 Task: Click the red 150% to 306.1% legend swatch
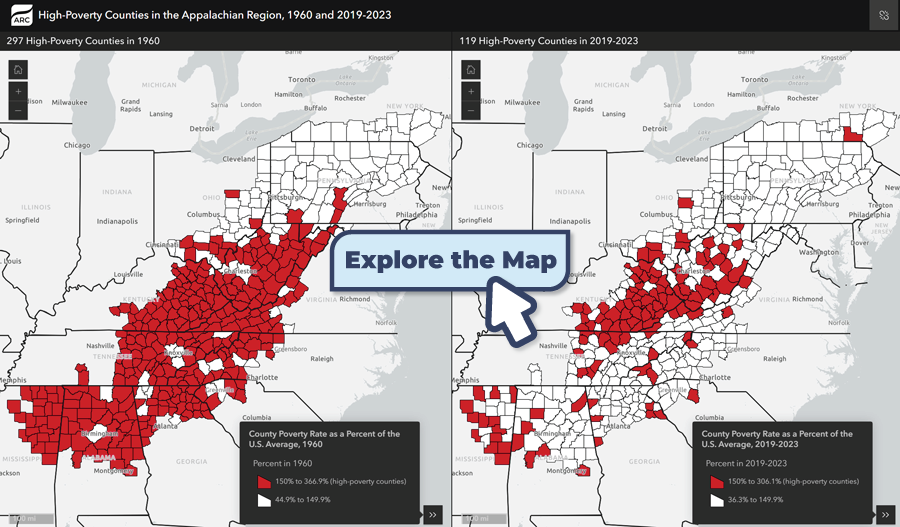(x=716, y=481)
